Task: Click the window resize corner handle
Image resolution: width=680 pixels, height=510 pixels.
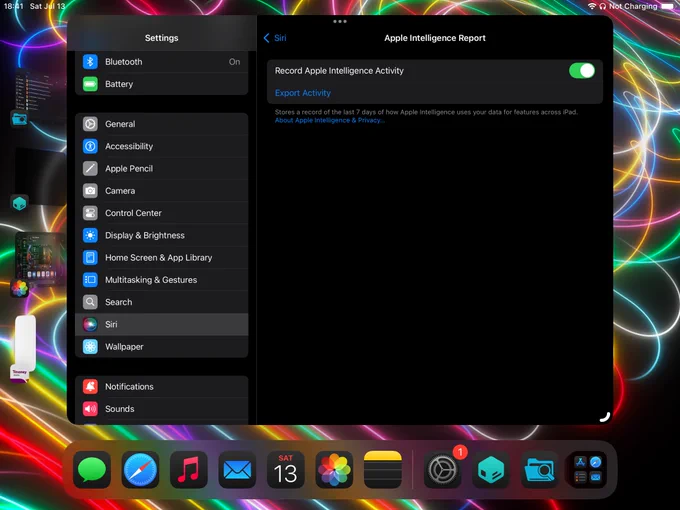Action: click(605, 417)
